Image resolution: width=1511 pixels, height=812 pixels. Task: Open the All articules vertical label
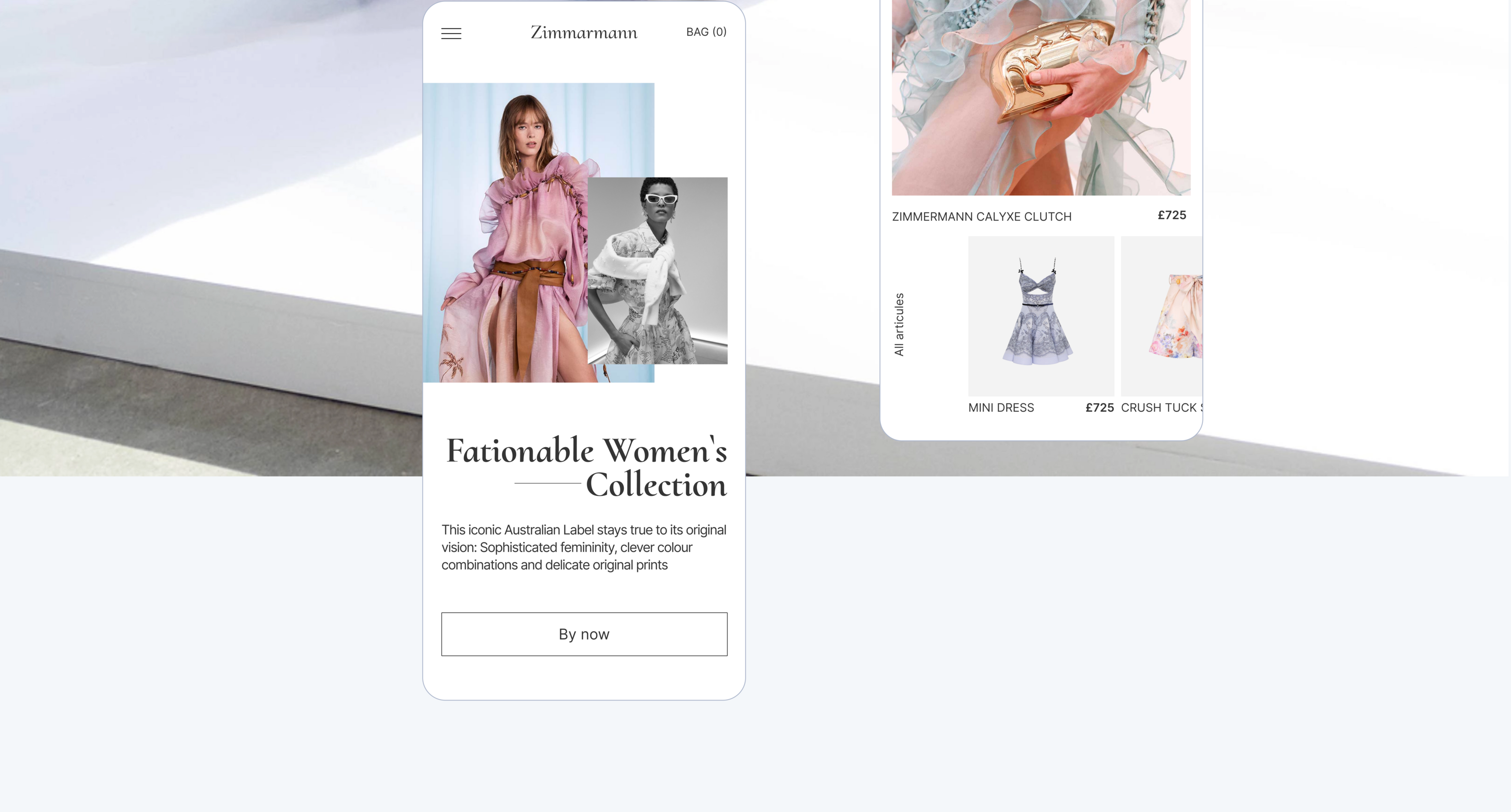click(x=899, y=324)
